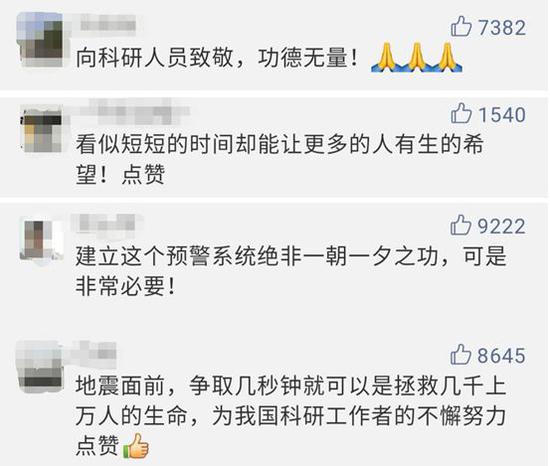This screenshot has width=550, height=466.
Task: Click the blurred username above 建立这个预警系统
Action: [x=107, y=223]
